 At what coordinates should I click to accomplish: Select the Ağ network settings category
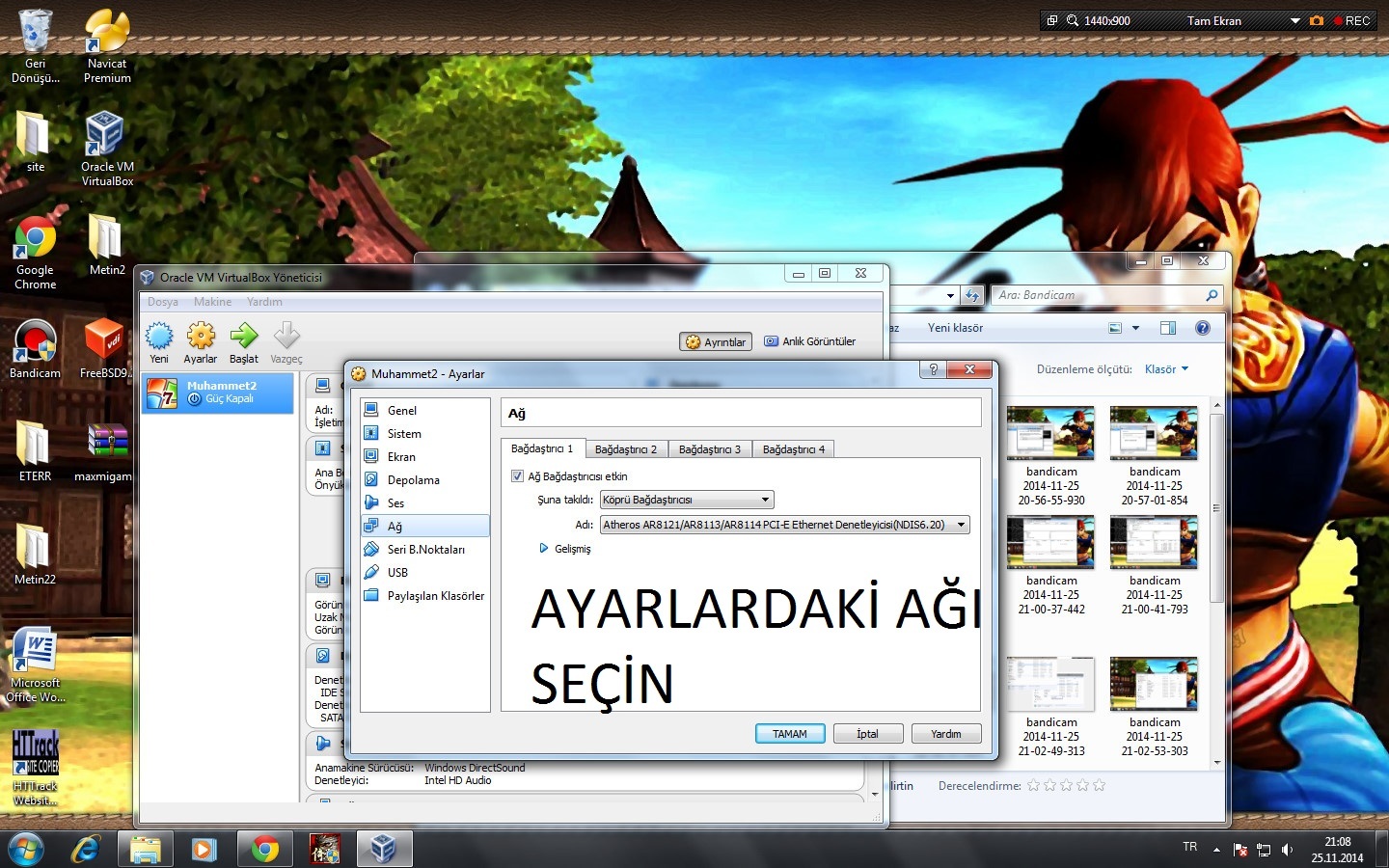coord(424,526)
